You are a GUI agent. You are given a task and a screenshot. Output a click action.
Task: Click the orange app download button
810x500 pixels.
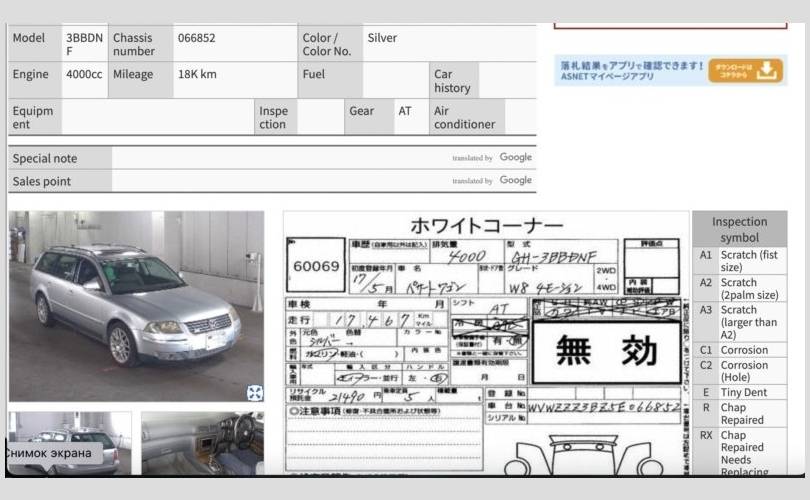point(746,70)
